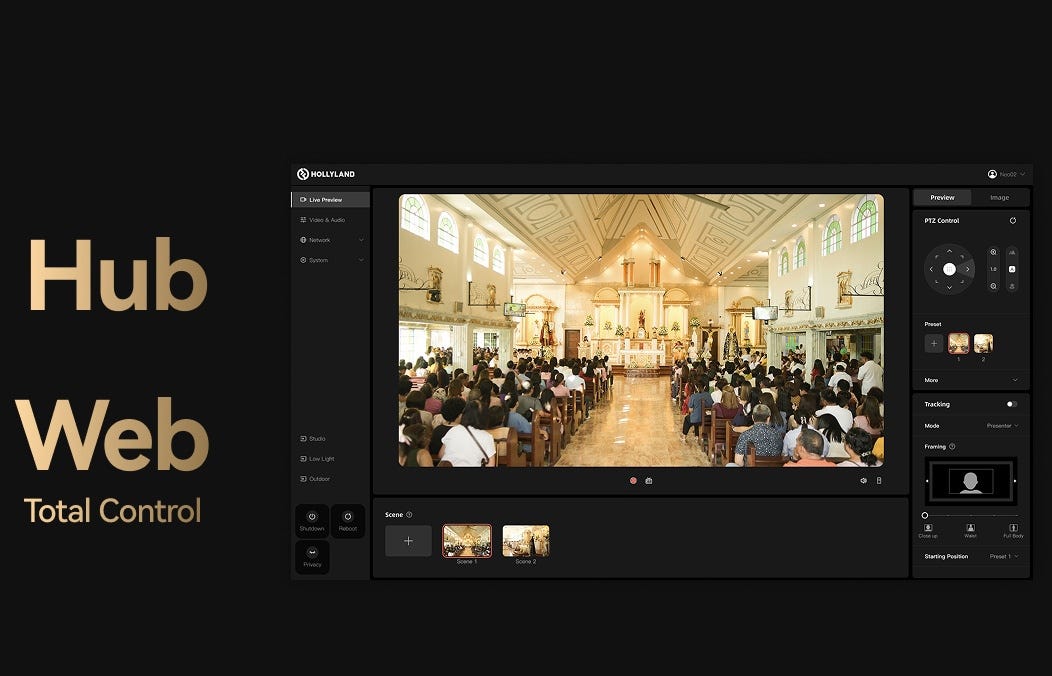Select Live Preview in the sidebar
1052x676 pixels.
tap(330, 200)
